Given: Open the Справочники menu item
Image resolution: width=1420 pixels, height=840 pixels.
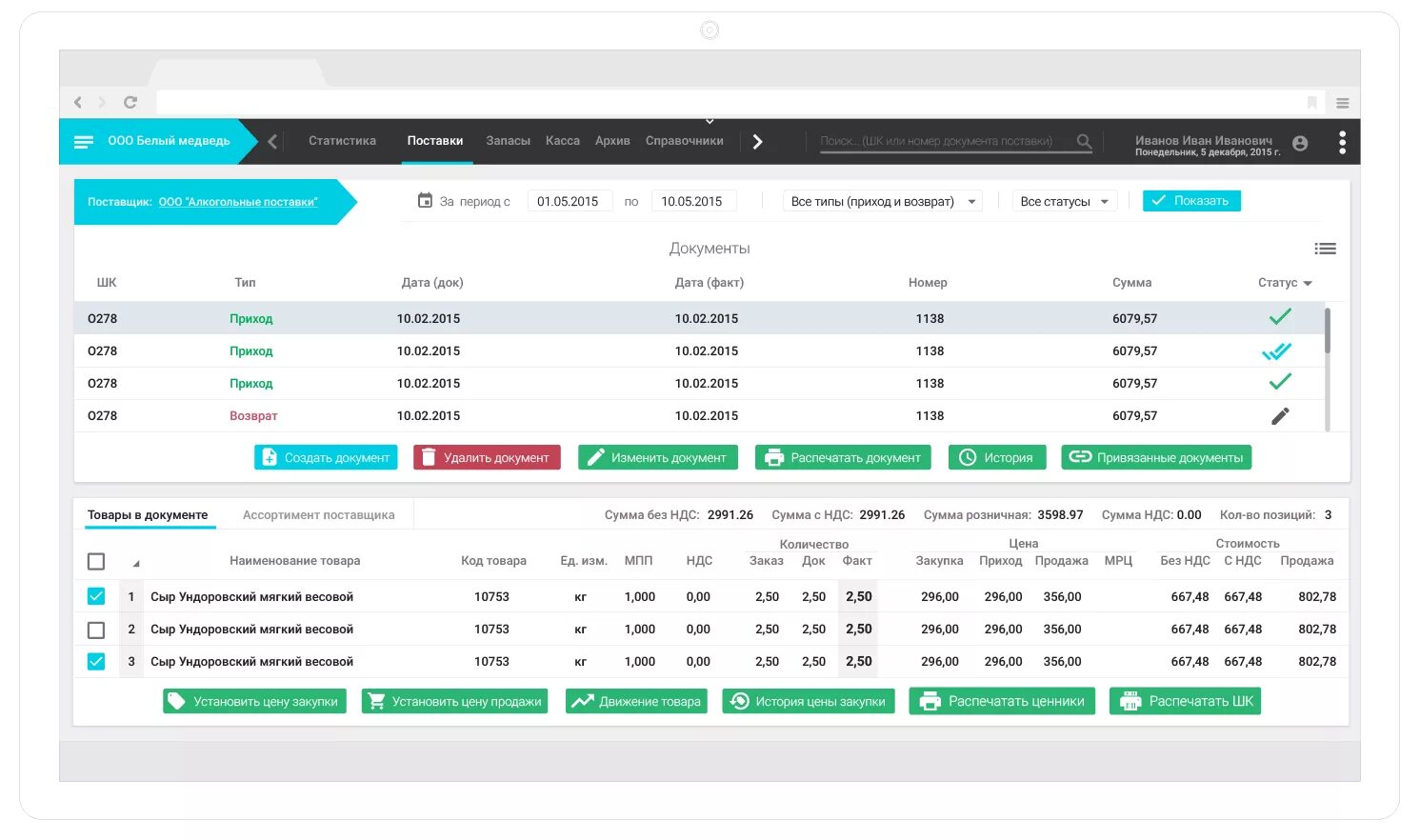Looking at the screenshot, I should (x=684, y=141).
